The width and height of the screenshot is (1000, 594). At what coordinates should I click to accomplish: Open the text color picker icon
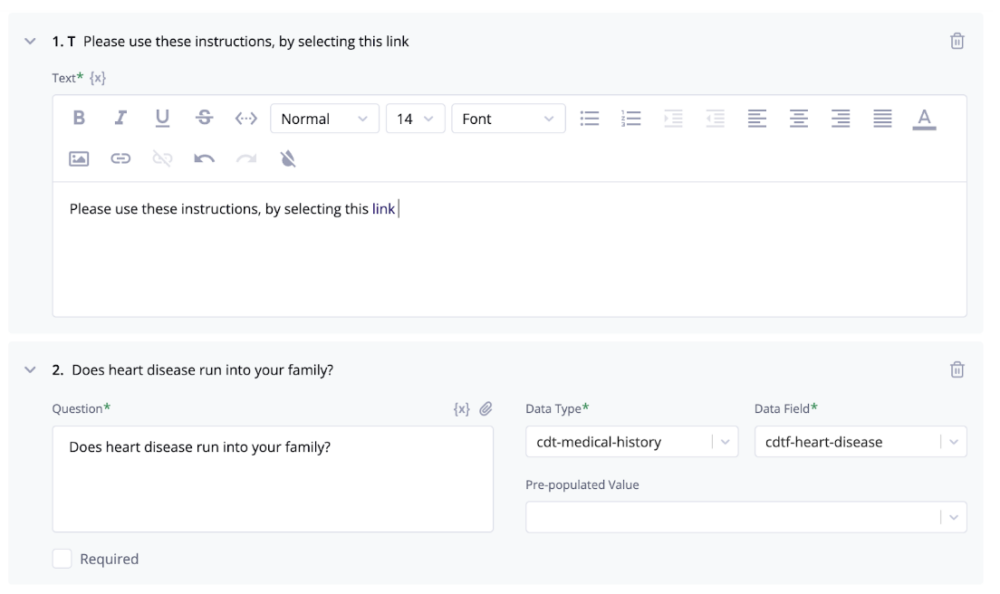[x=924, y=118]
